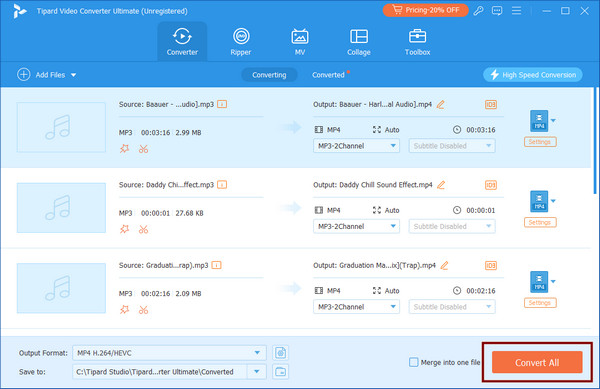Check Merge into one file
Viewport: 600px width, 389px height.
coord(414,362)
